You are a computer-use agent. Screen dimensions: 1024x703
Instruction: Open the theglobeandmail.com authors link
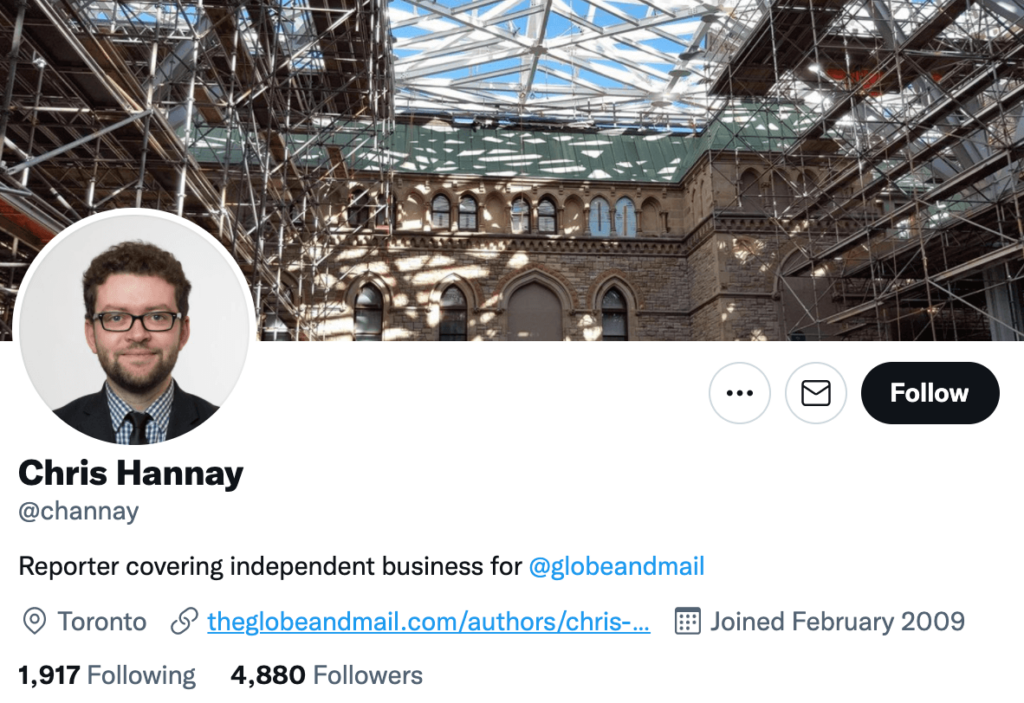[x=429, y=622]
